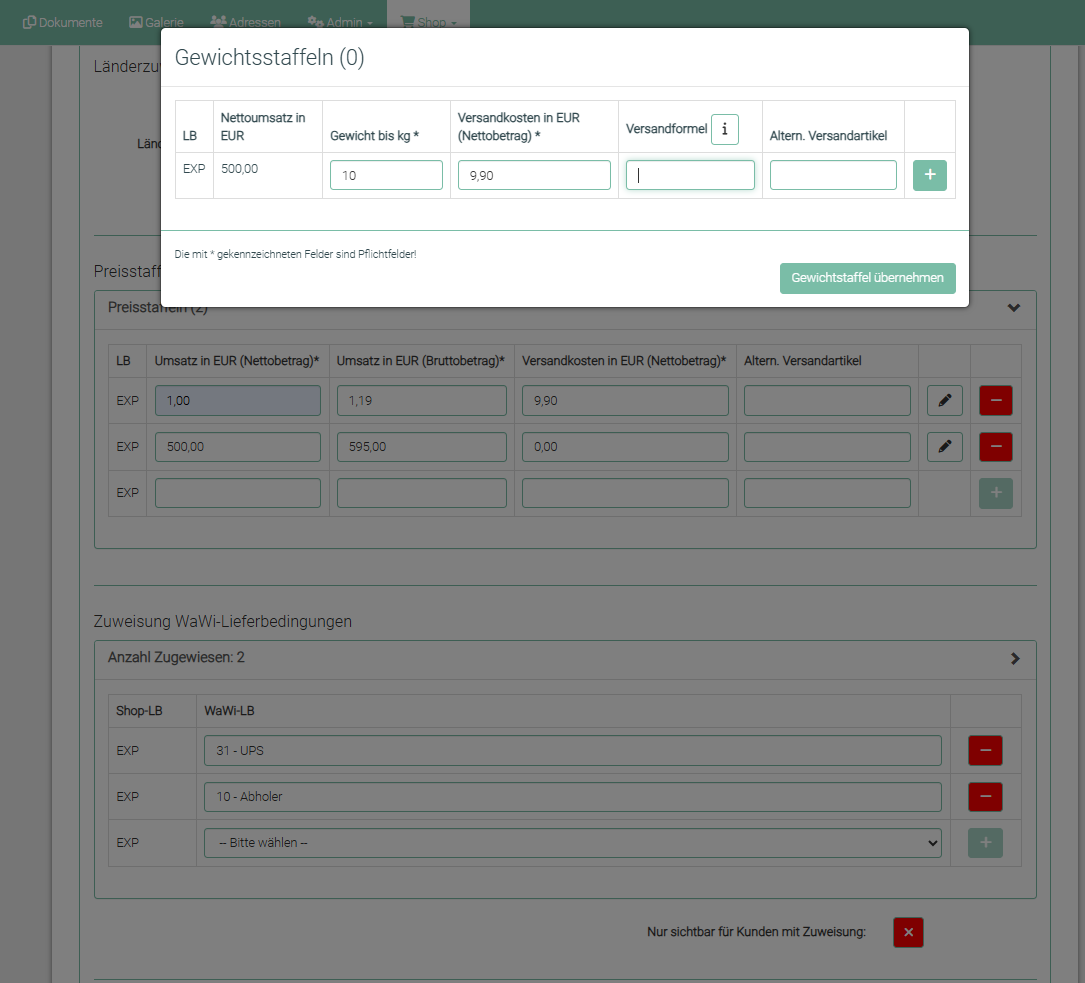The width and height of the screenshot is (1085, 983).
Task: Expand the 'Anzahl Zugewiesen: 2' panel chevron
Action: (1015, 658)
